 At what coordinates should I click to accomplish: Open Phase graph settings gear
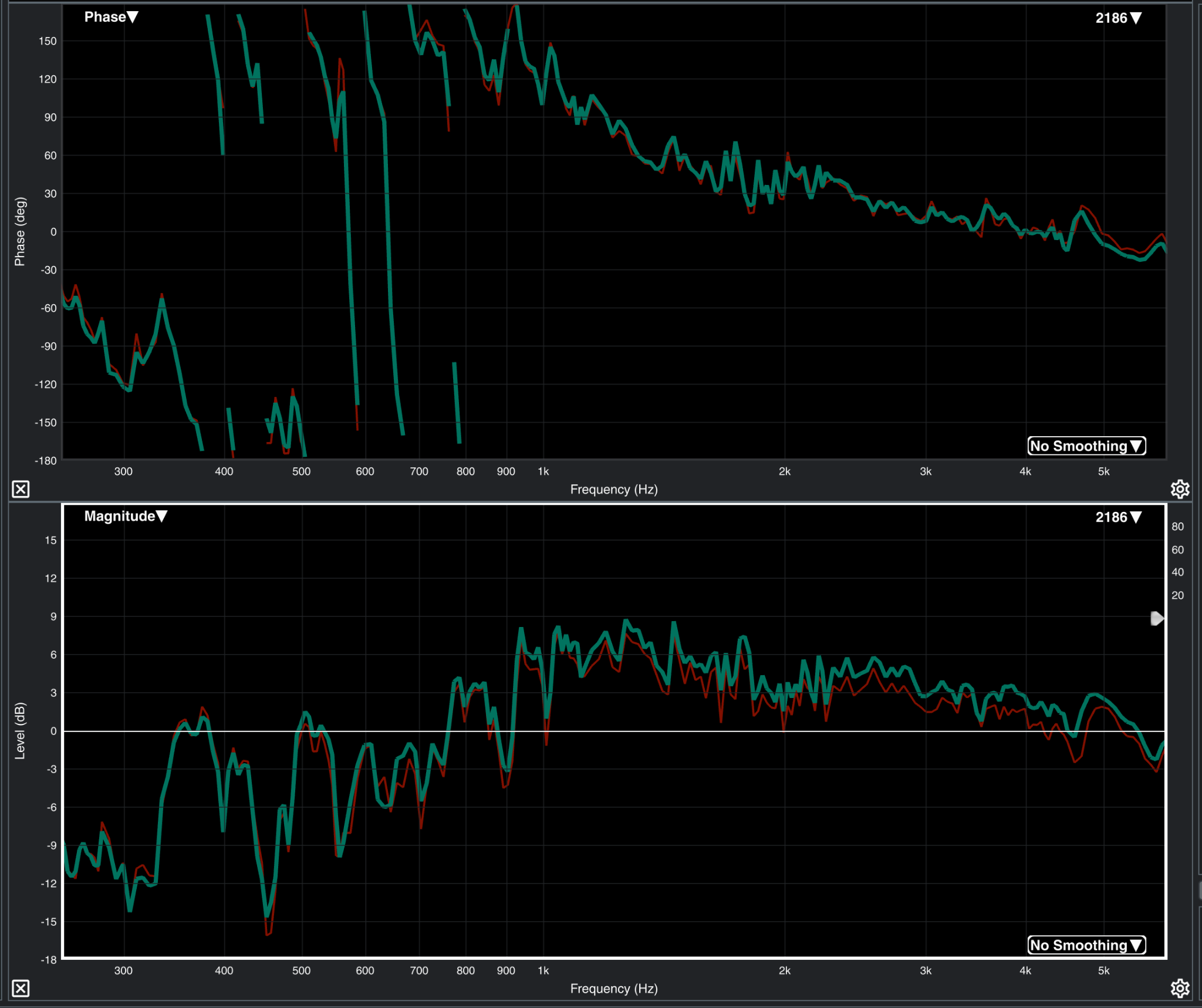pyautogui.click(x=1180, y=489)
